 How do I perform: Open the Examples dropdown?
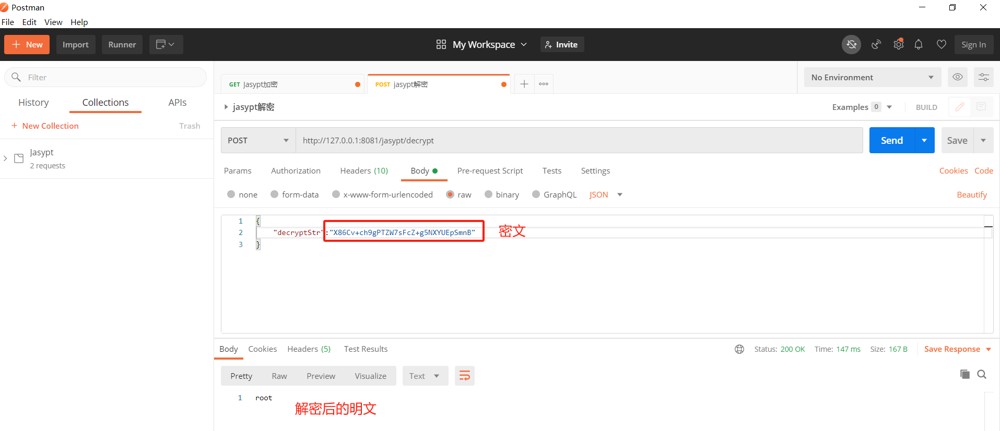click(x=862, y=107)
